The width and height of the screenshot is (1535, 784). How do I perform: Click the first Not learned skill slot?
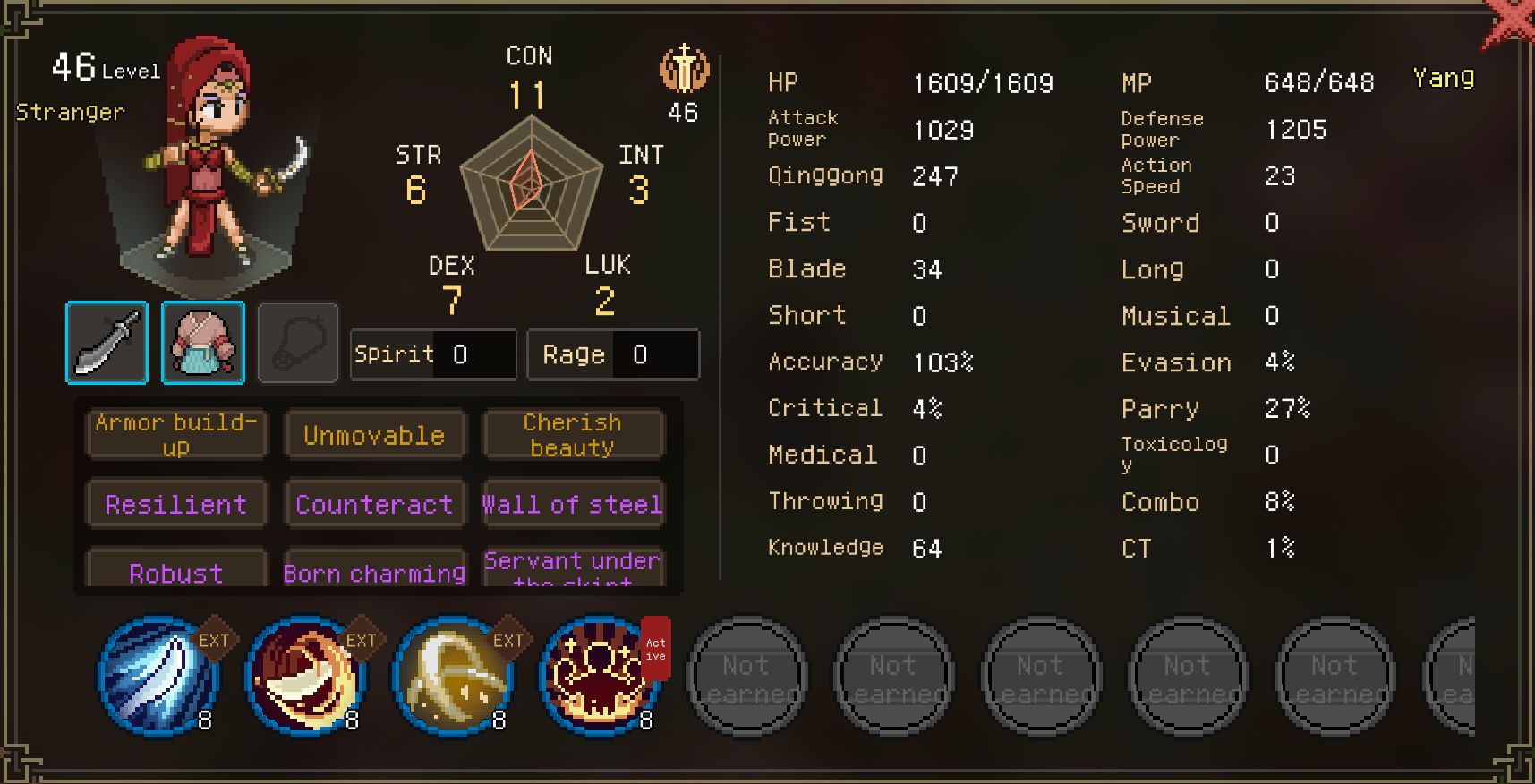point(747,677)
